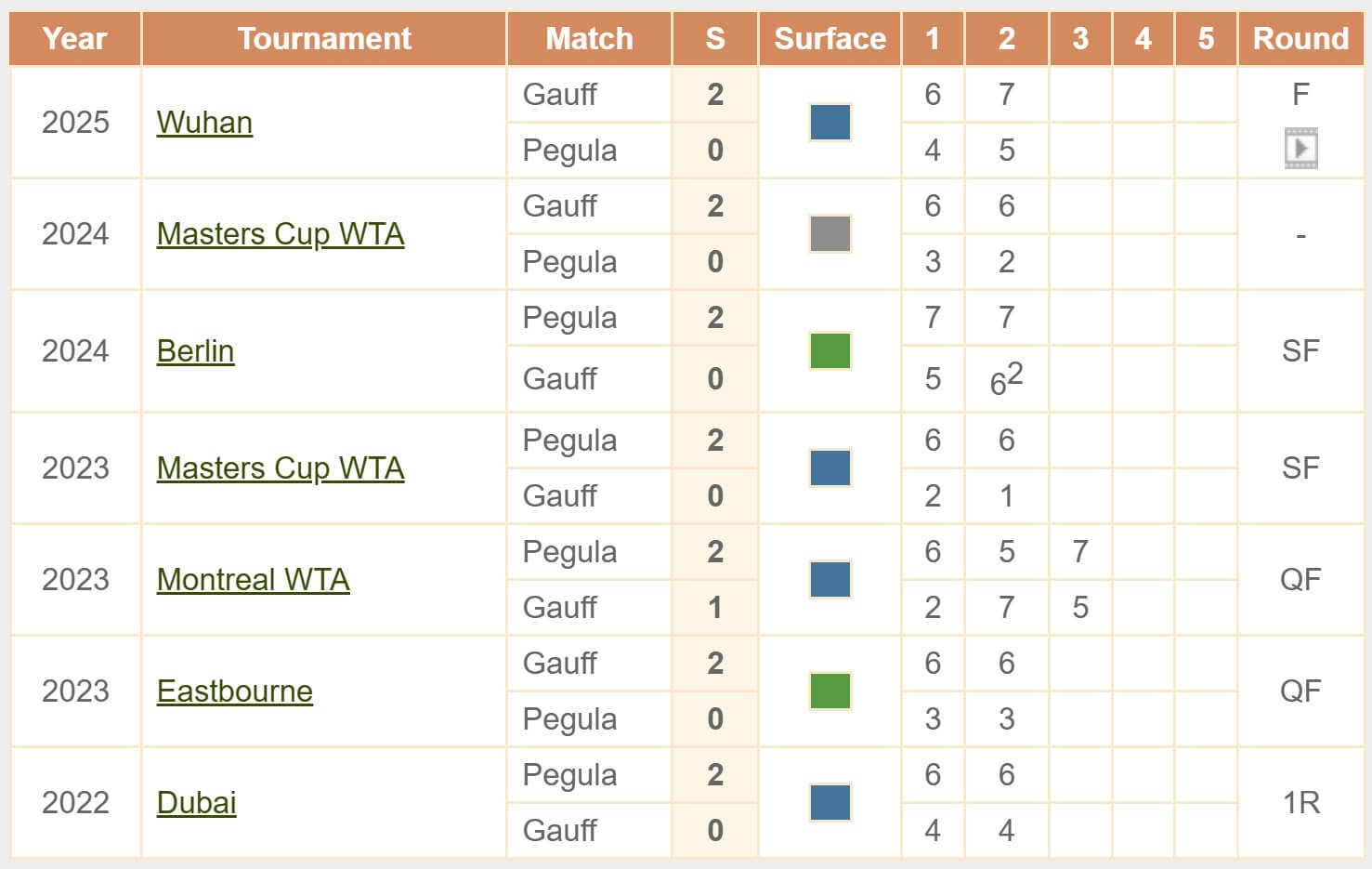Click the hard court surface icon for Wuhan

pos(830,122)
